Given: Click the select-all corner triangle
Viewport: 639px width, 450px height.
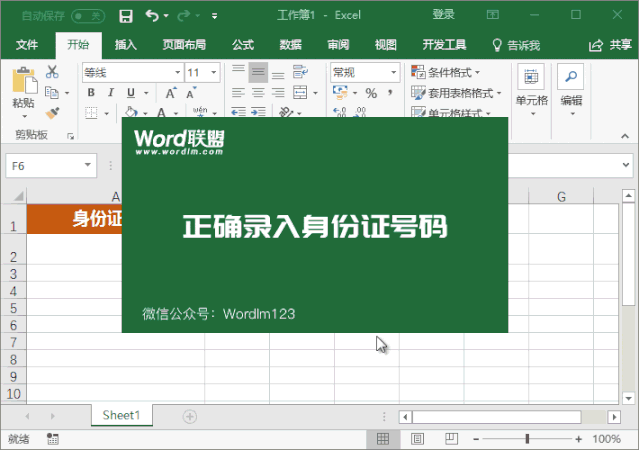Looking at the screenshot, I should (x=18, y=196).
